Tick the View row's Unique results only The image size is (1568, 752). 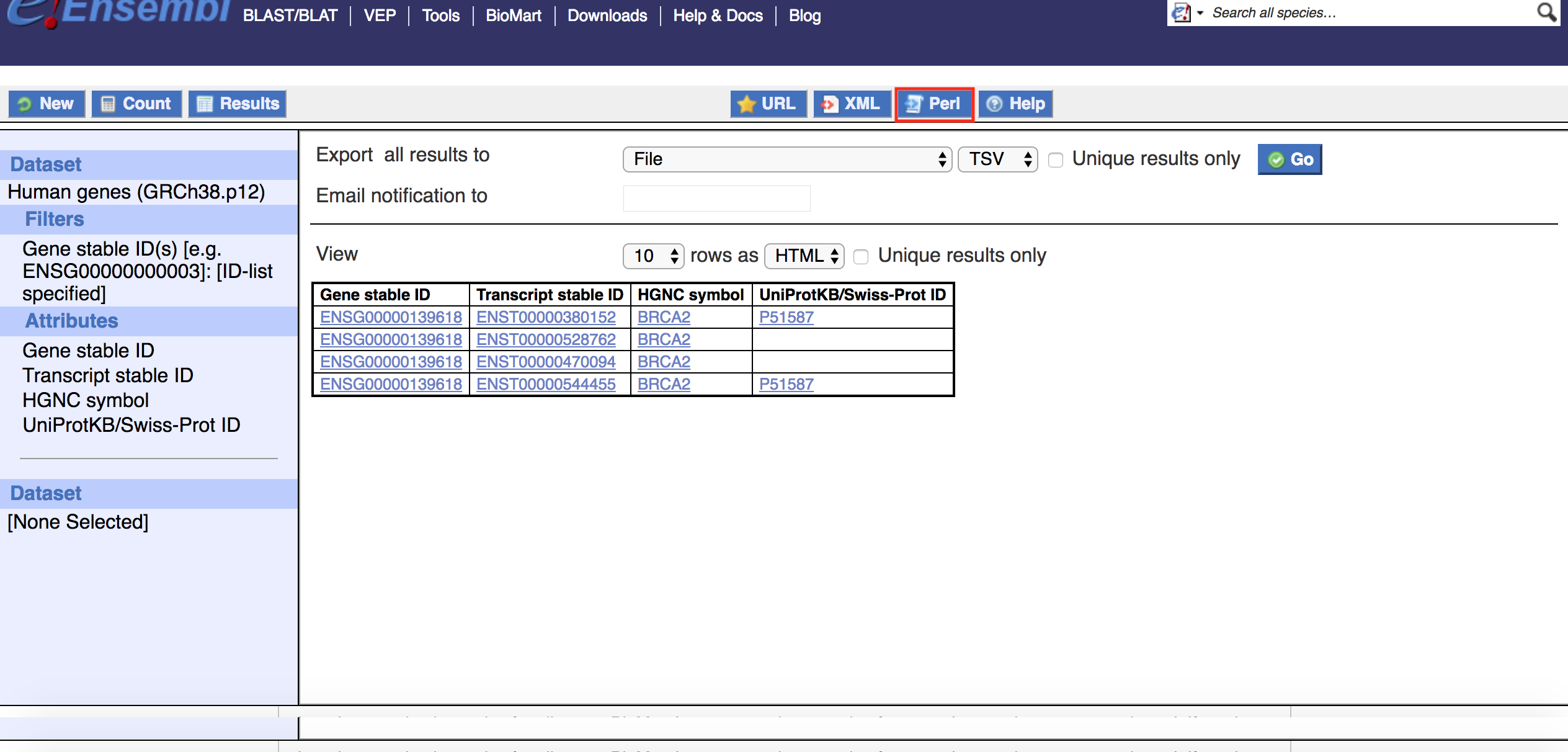(861, 256)
